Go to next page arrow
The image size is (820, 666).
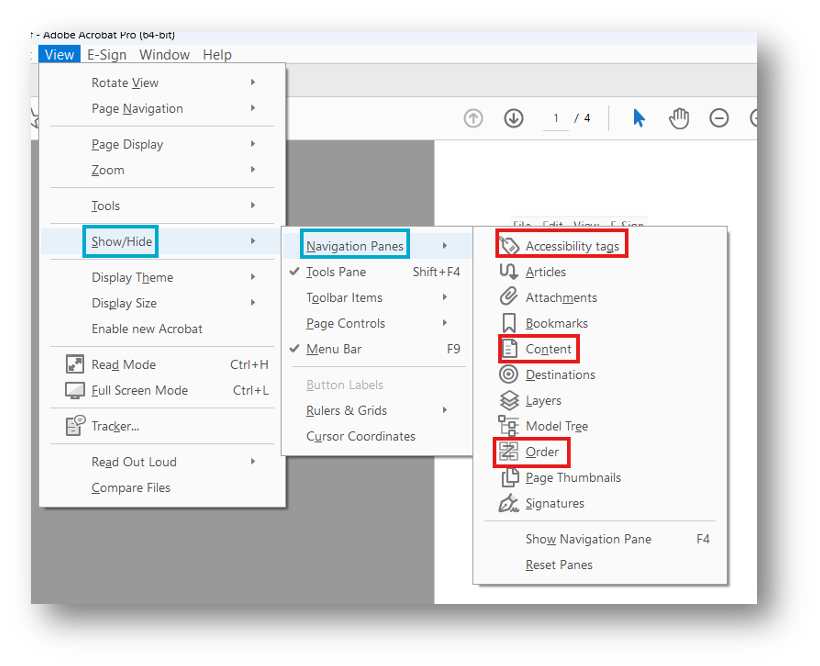pyautogui.click(x=514, y=118)
